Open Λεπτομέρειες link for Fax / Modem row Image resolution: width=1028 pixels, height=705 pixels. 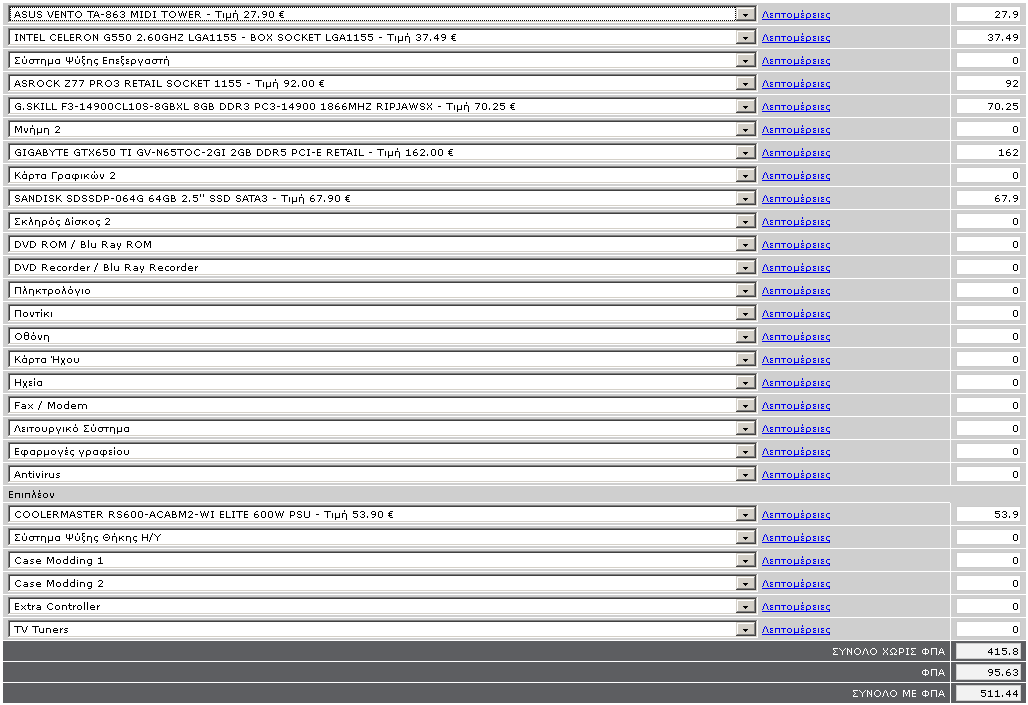click(x=796, y=405)
